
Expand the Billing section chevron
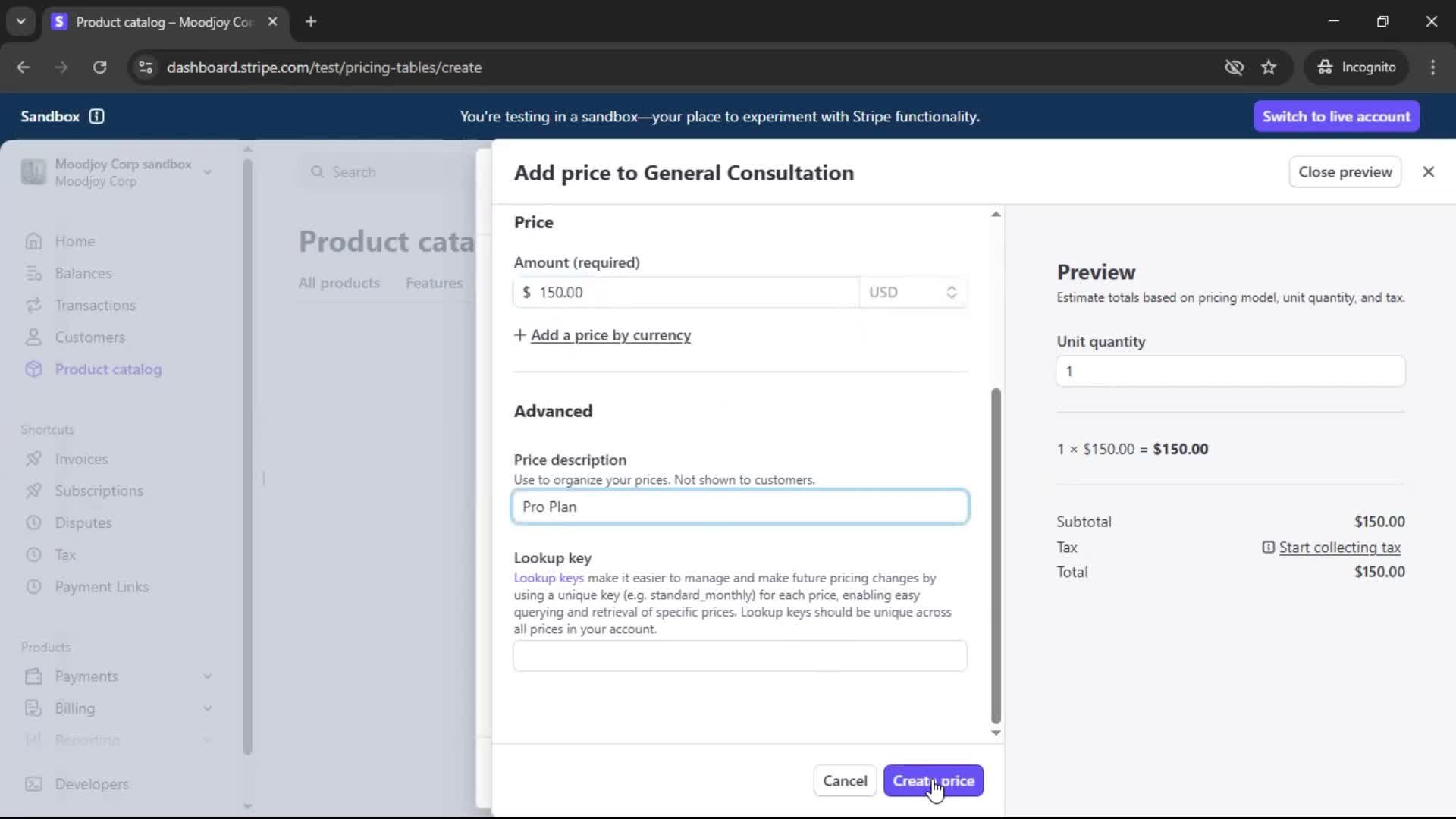click(x=207, y=708)
